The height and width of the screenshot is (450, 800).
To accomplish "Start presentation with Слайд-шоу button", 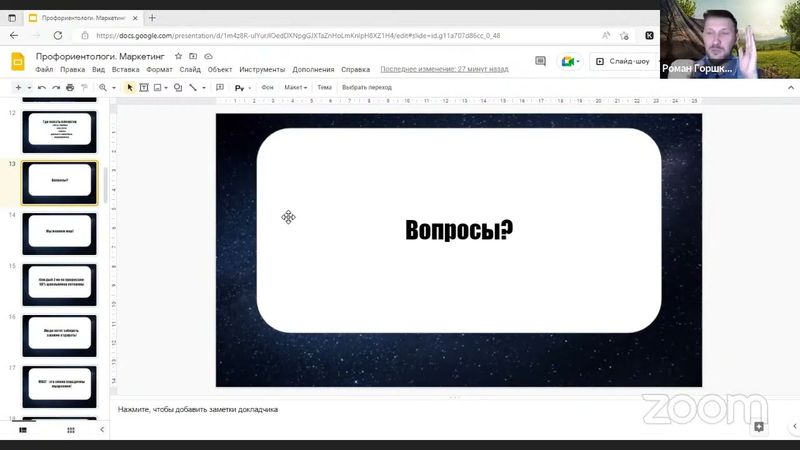I will click(x=623, y=61).
